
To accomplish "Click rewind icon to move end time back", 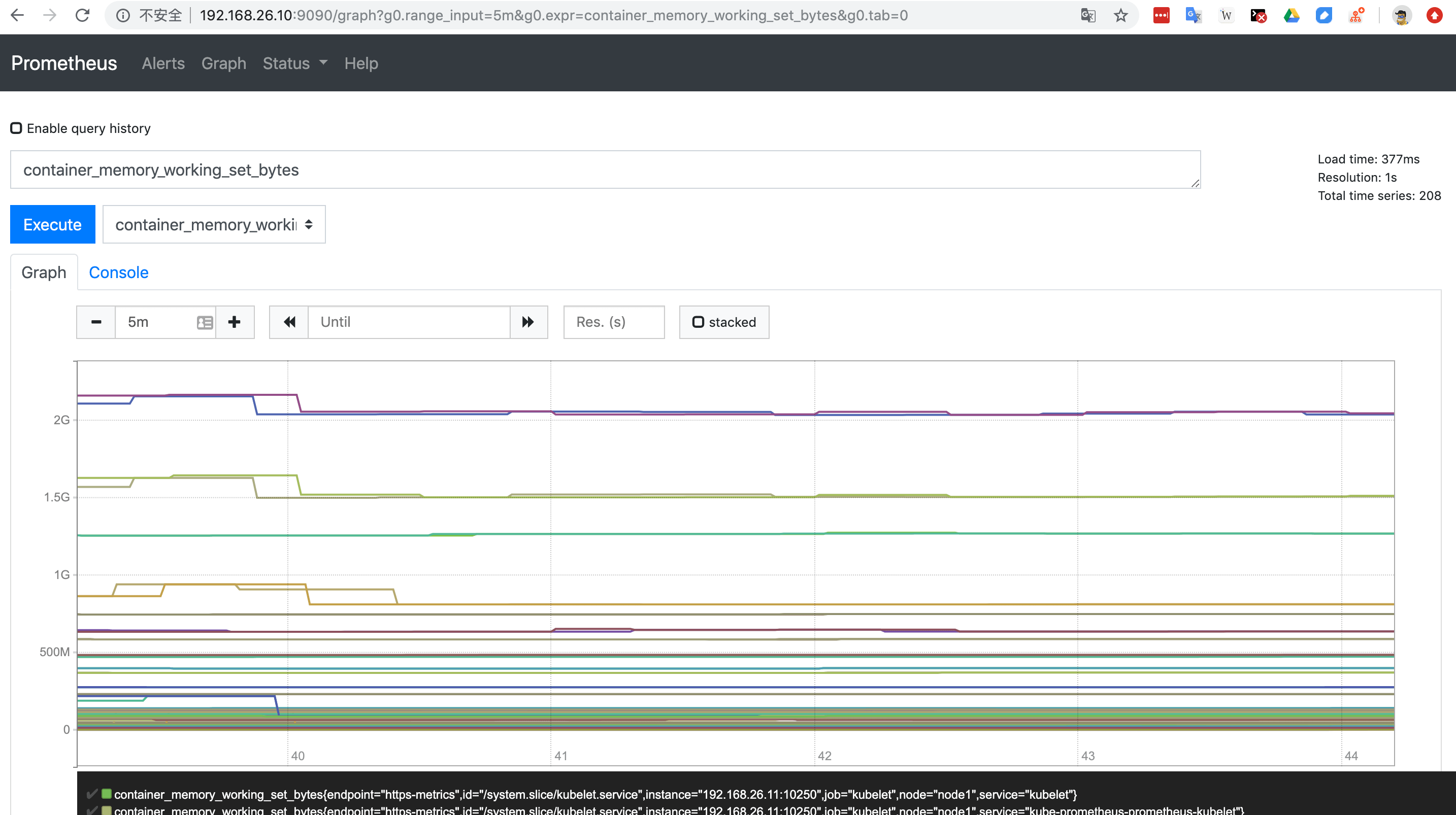I will coord(289,322).
